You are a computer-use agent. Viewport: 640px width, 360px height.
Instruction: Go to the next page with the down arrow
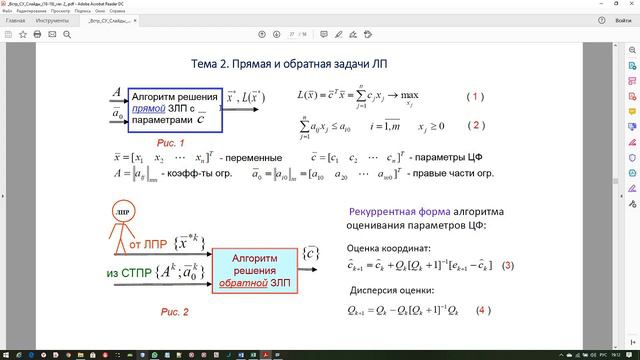(277, 35)
